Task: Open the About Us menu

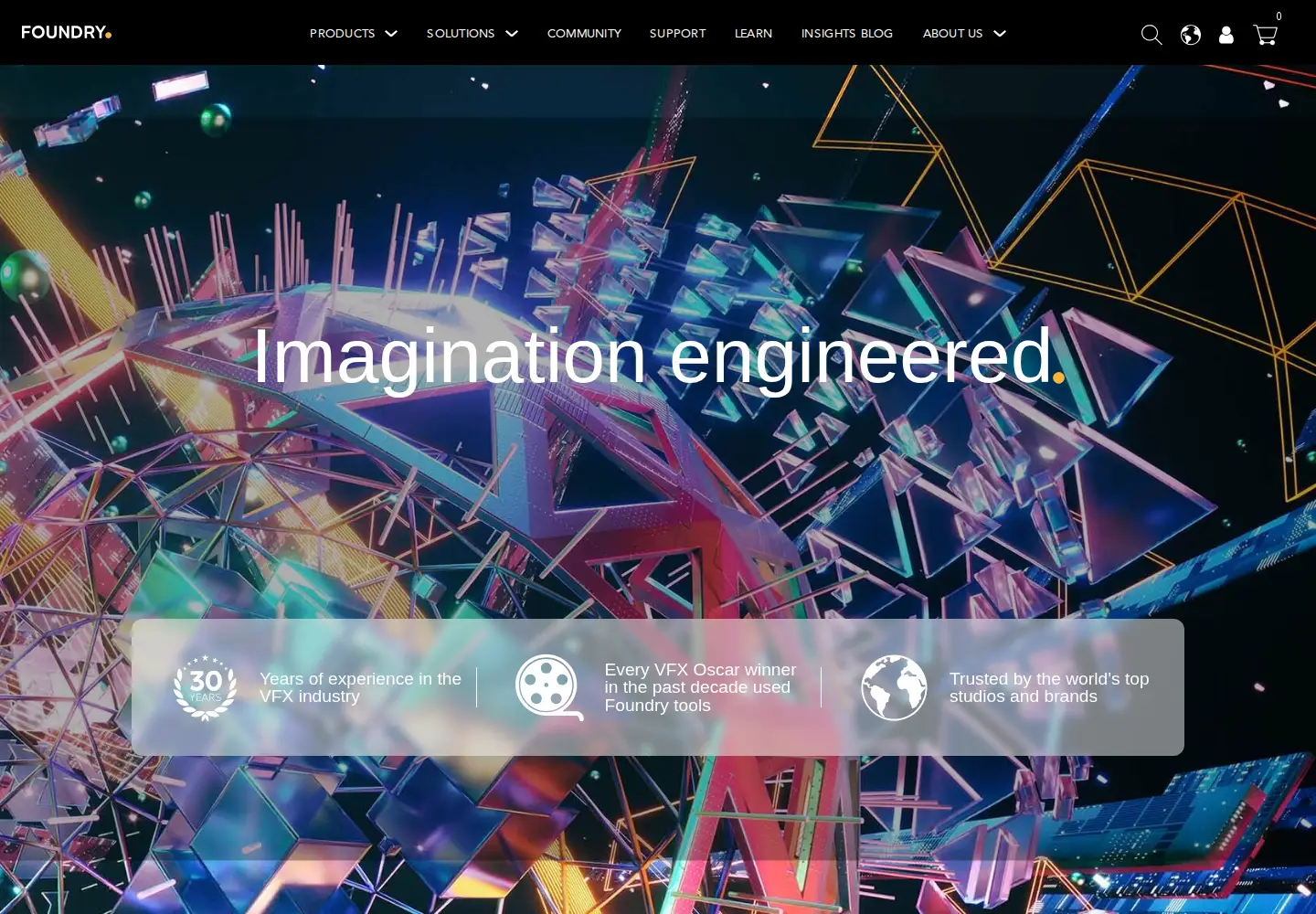Action: tap(953, 34)
